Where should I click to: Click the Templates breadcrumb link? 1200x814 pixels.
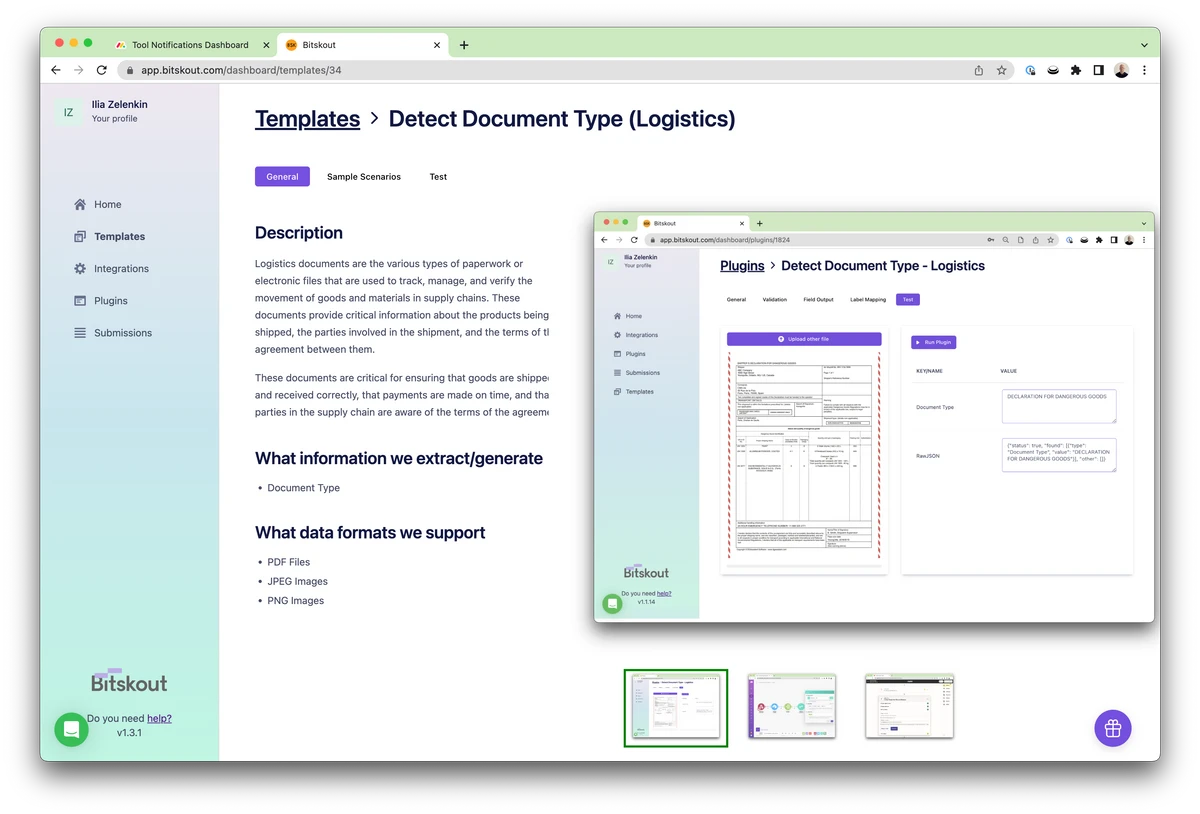307,119
